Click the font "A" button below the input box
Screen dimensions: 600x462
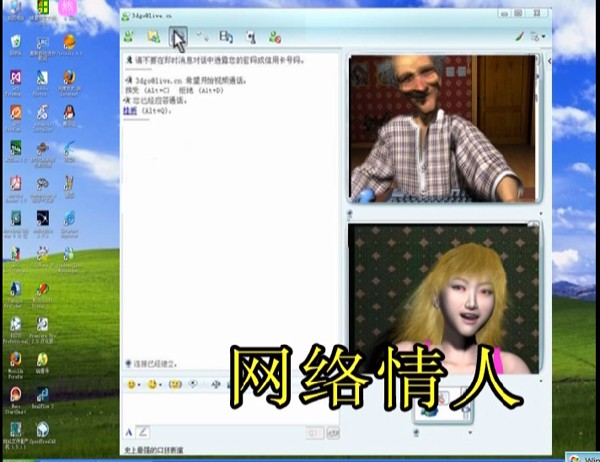point(129,431)
